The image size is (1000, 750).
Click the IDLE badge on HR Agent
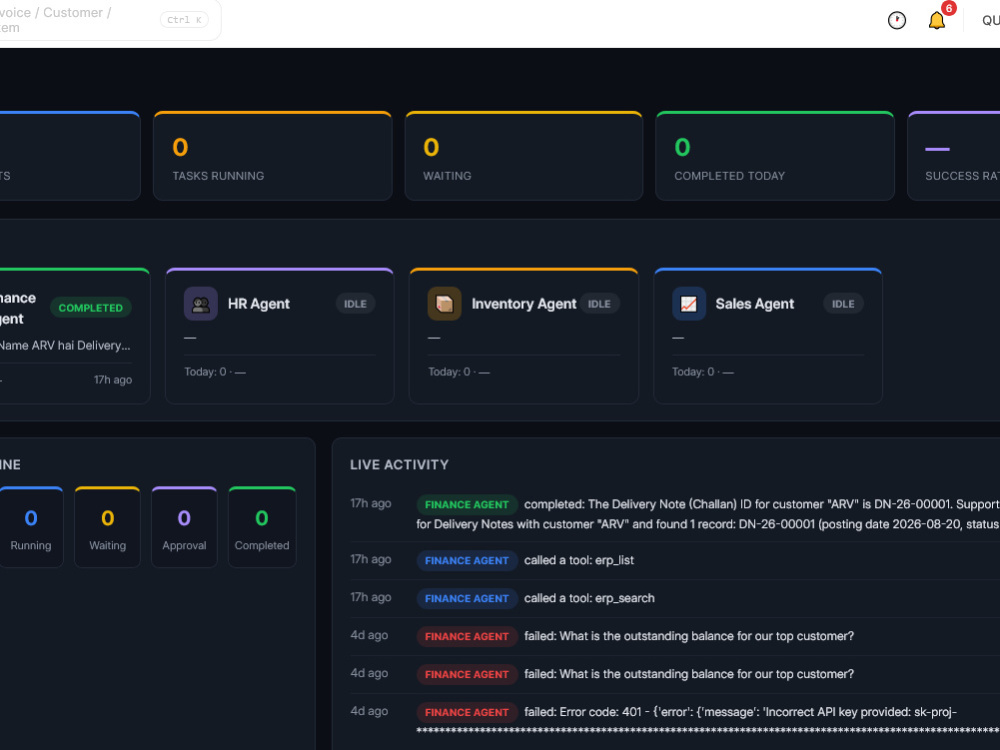(355, 304)
